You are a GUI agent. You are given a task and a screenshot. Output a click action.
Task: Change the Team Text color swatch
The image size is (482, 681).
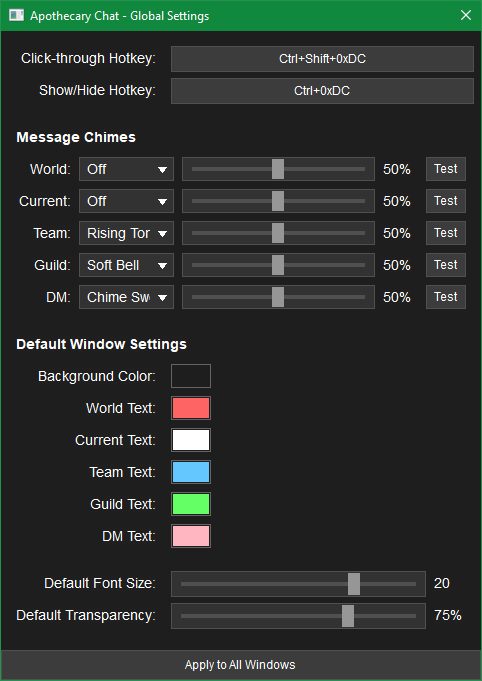click(191, 472)
